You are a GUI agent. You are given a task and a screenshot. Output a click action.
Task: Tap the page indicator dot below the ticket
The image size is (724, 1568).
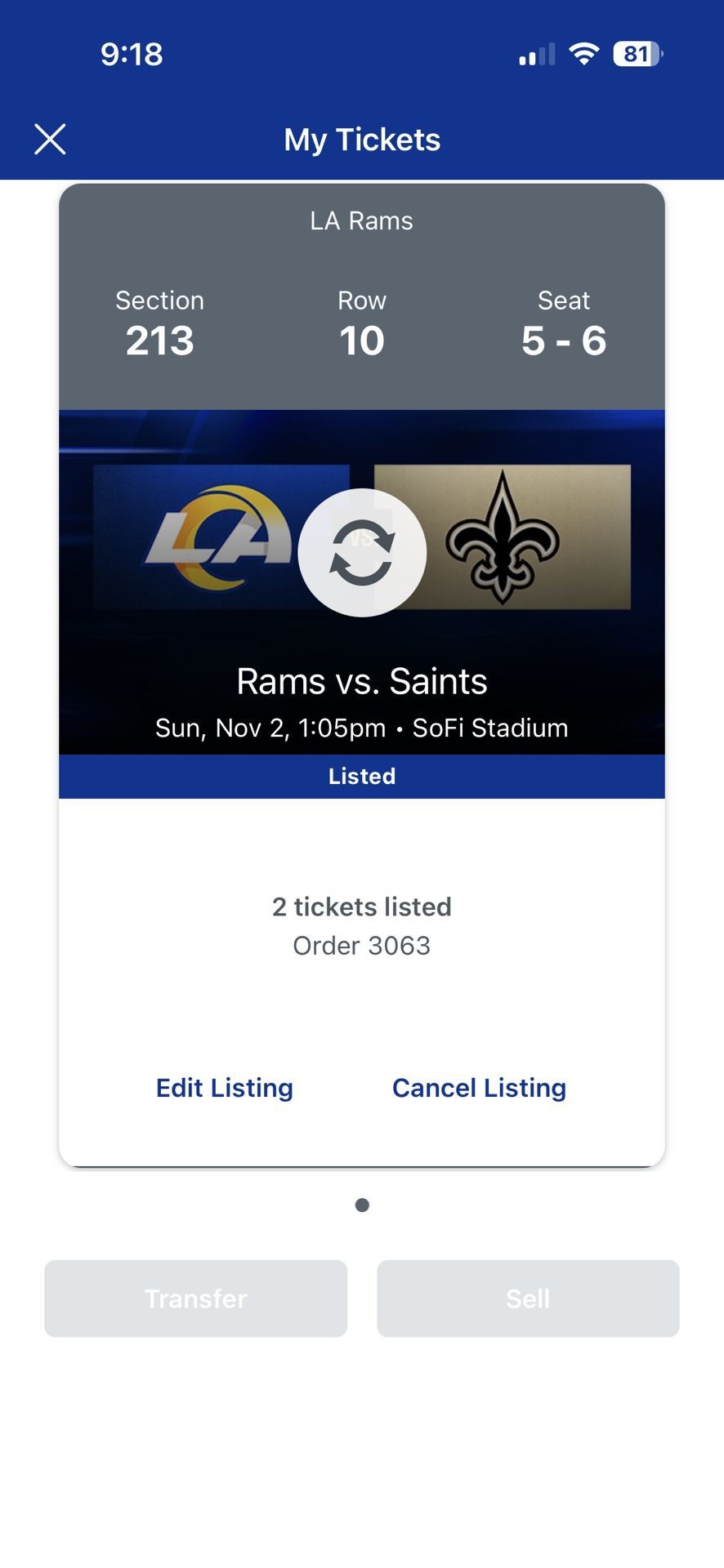pyautogui.click(x=362, y=1204)
